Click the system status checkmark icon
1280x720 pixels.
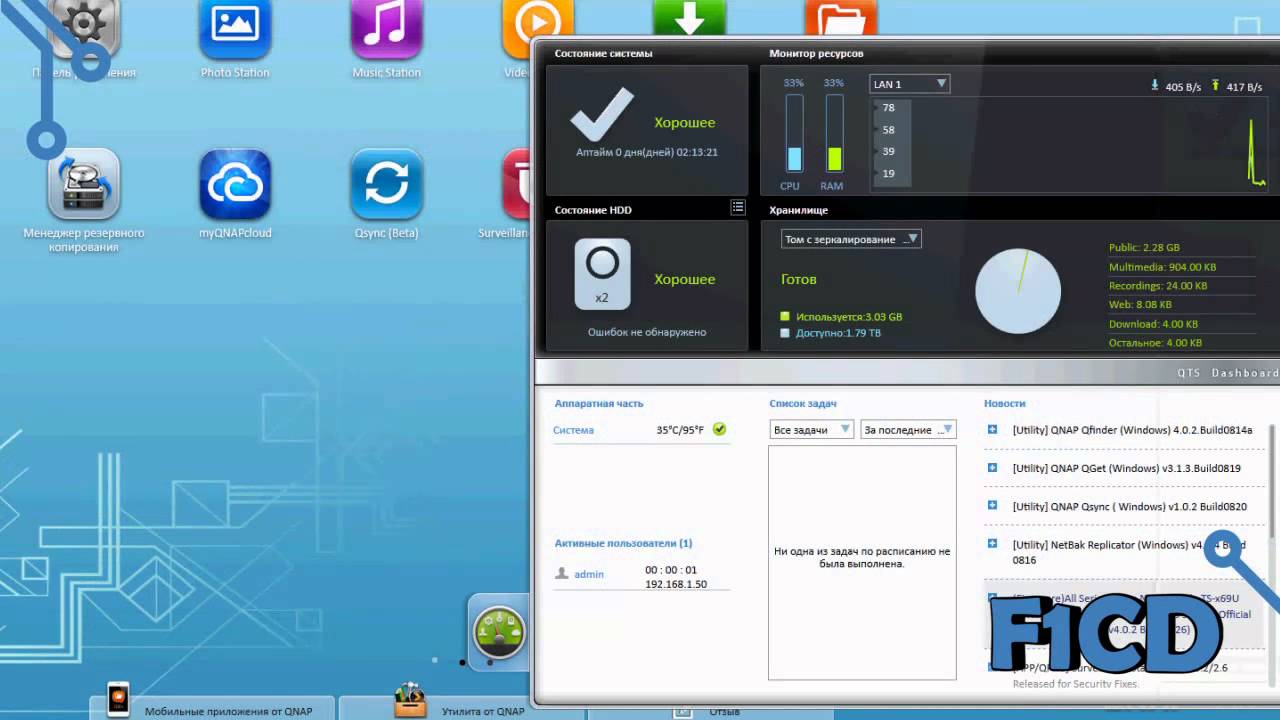(x=602, y=115)
